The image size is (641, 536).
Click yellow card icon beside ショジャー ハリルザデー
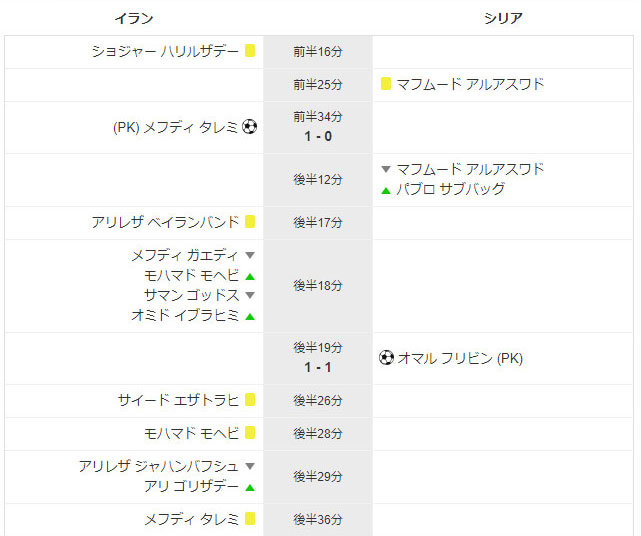[250, 51]
